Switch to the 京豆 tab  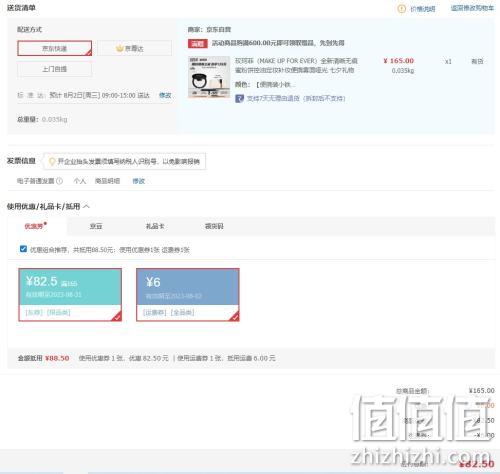coord(96,226)
